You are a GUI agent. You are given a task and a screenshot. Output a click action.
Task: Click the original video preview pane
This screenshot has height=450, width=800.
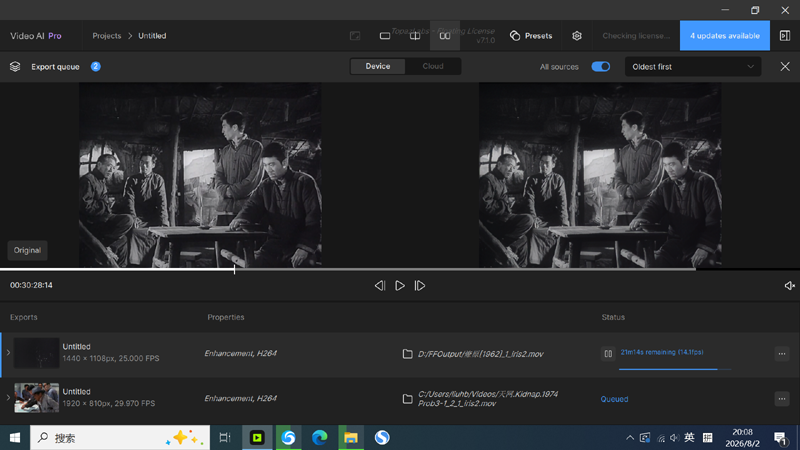pyautogui.click(x=200, y=175)
